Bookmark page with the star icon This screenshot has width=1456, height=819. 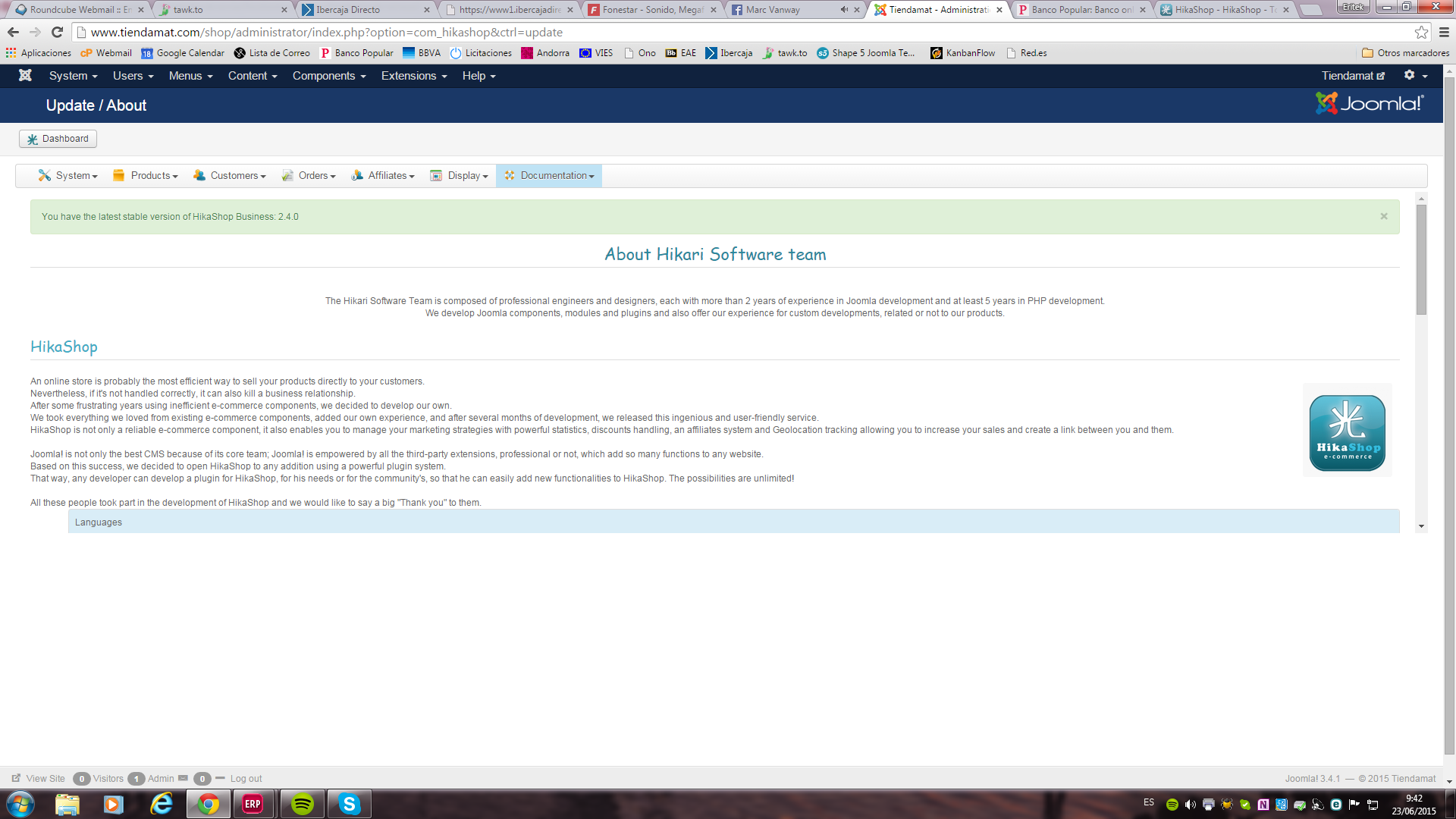1421,32
